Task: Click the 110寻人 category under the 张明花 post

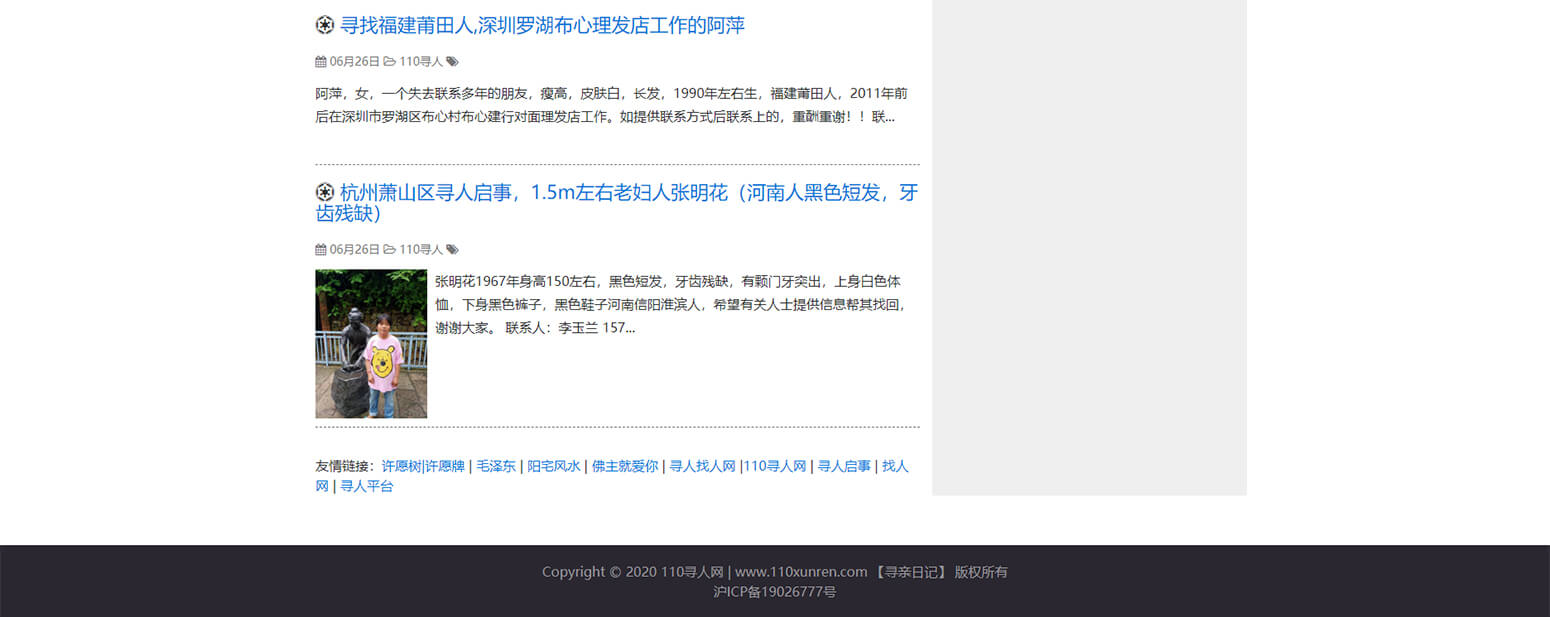Action: click(421, 250)
